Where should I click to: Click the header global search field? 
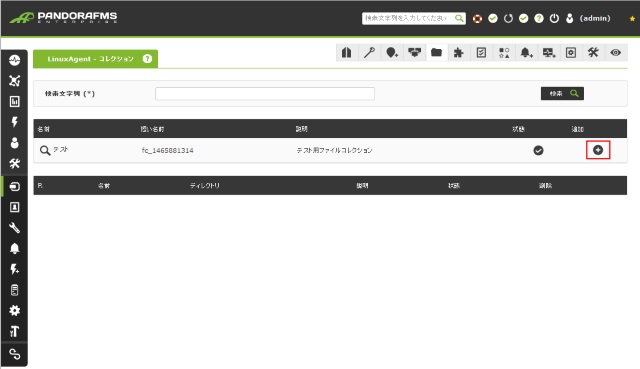(413, 18)
